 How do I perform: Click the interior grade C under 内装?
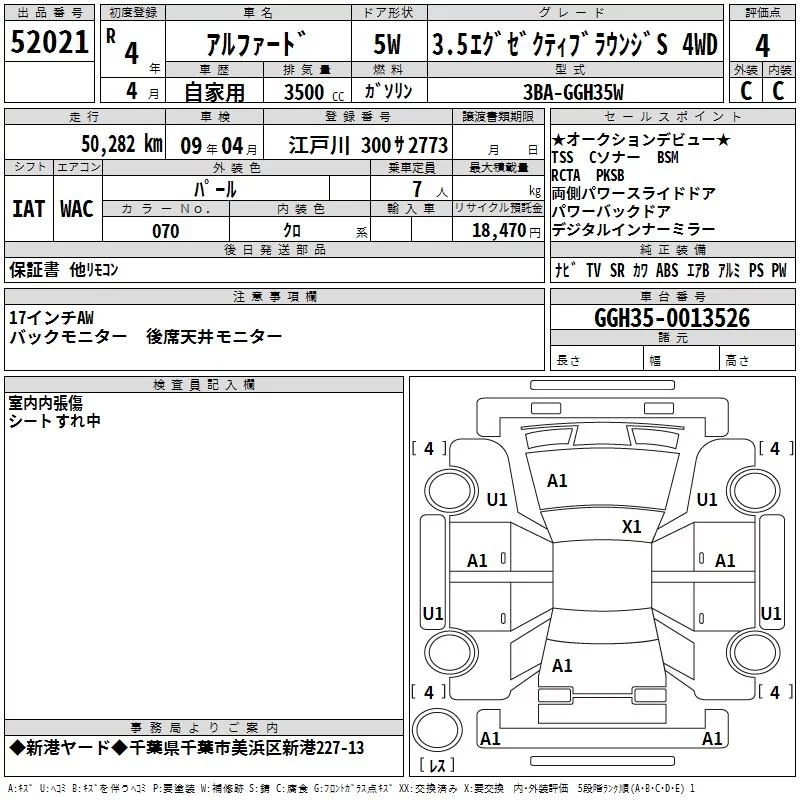779,91
